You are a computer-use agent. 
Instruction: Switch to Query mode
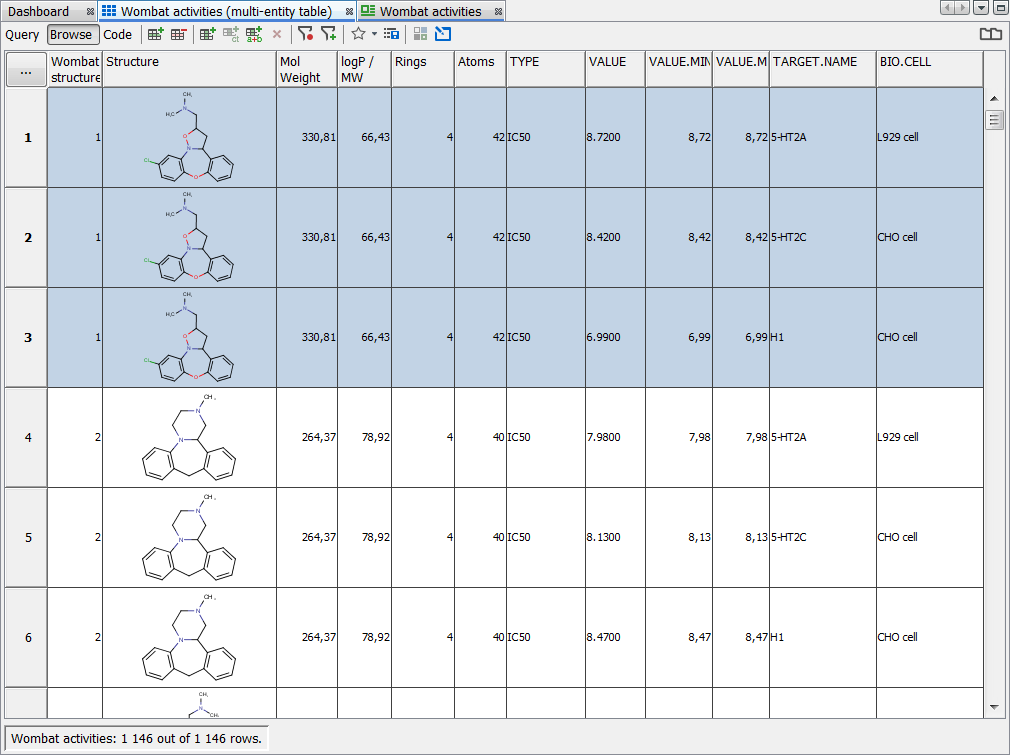coord(22,33)
